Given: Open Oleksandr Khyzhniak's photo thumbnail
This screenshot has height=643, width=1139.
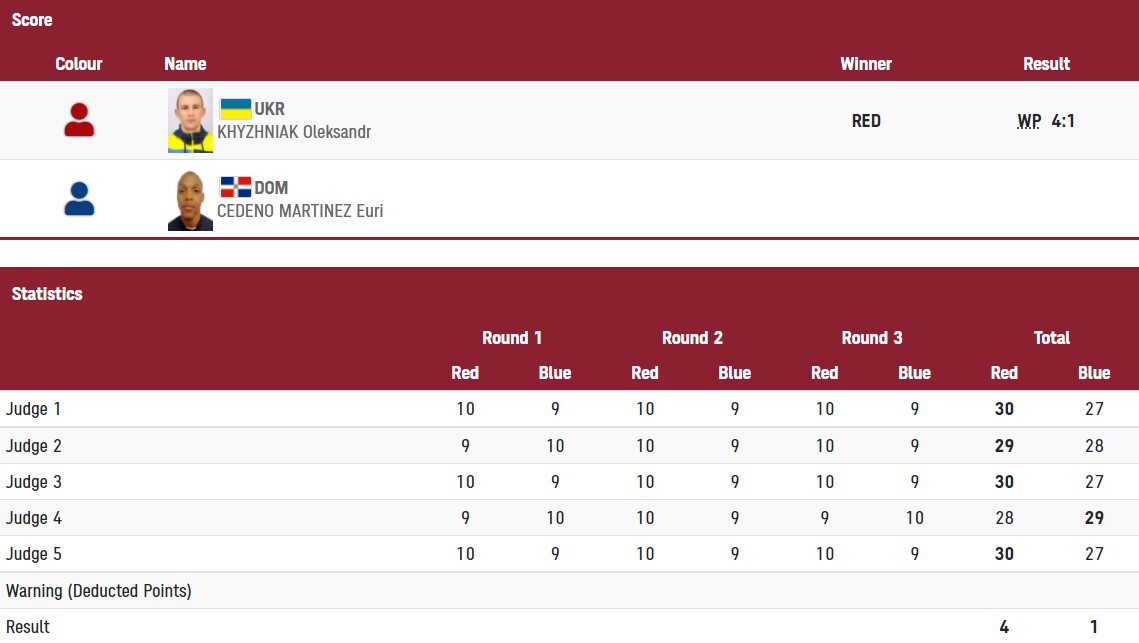Looking at the screenshot, I should click(190, 120).
